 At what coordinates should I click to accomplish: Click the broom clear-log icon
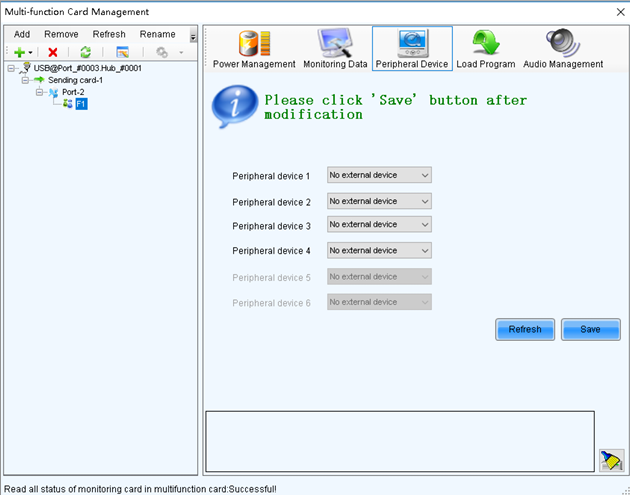click(612, 460)
